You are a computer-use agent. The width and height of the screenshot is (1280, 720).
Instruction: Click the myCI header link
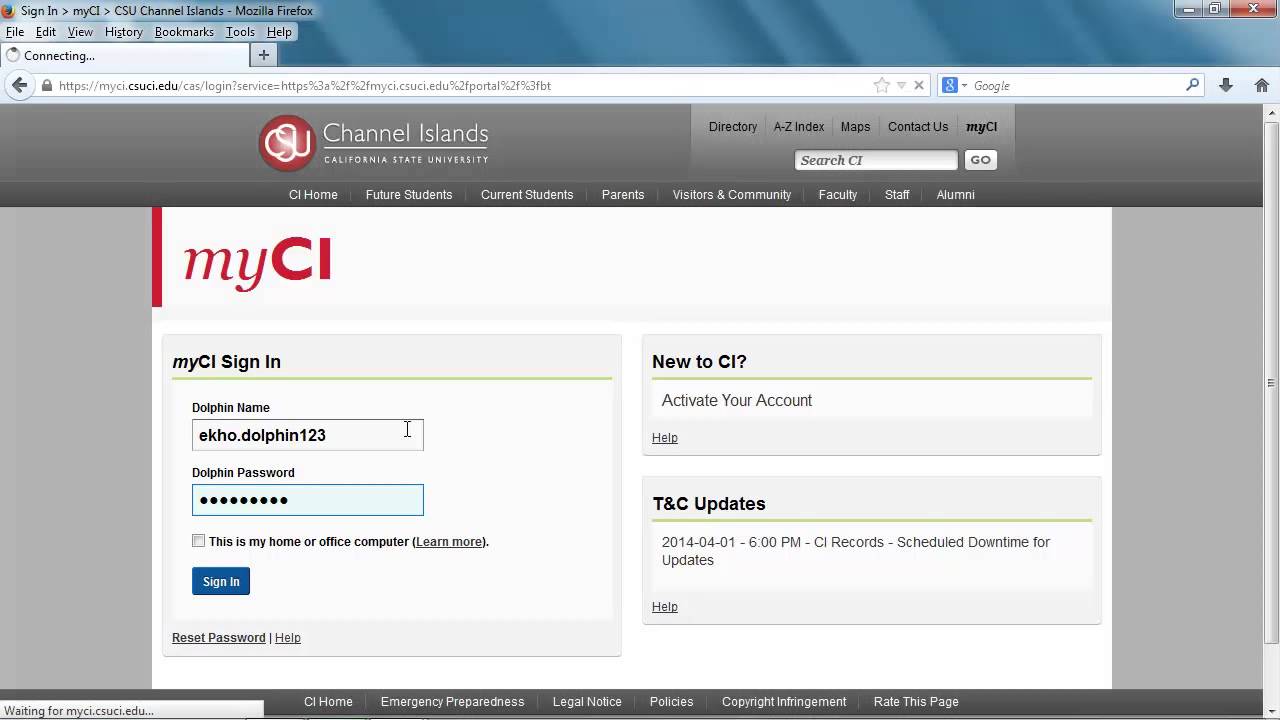click(x=981, y=127)
